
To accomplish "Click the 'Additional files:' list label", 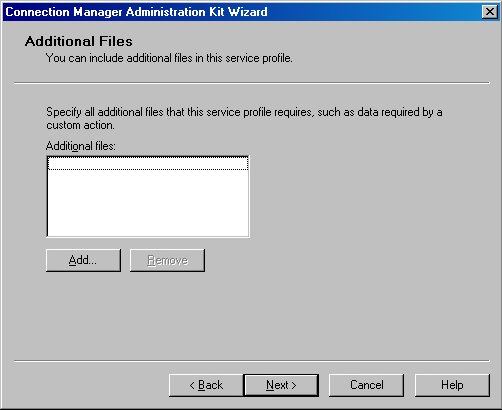I will tap(81, 146).
